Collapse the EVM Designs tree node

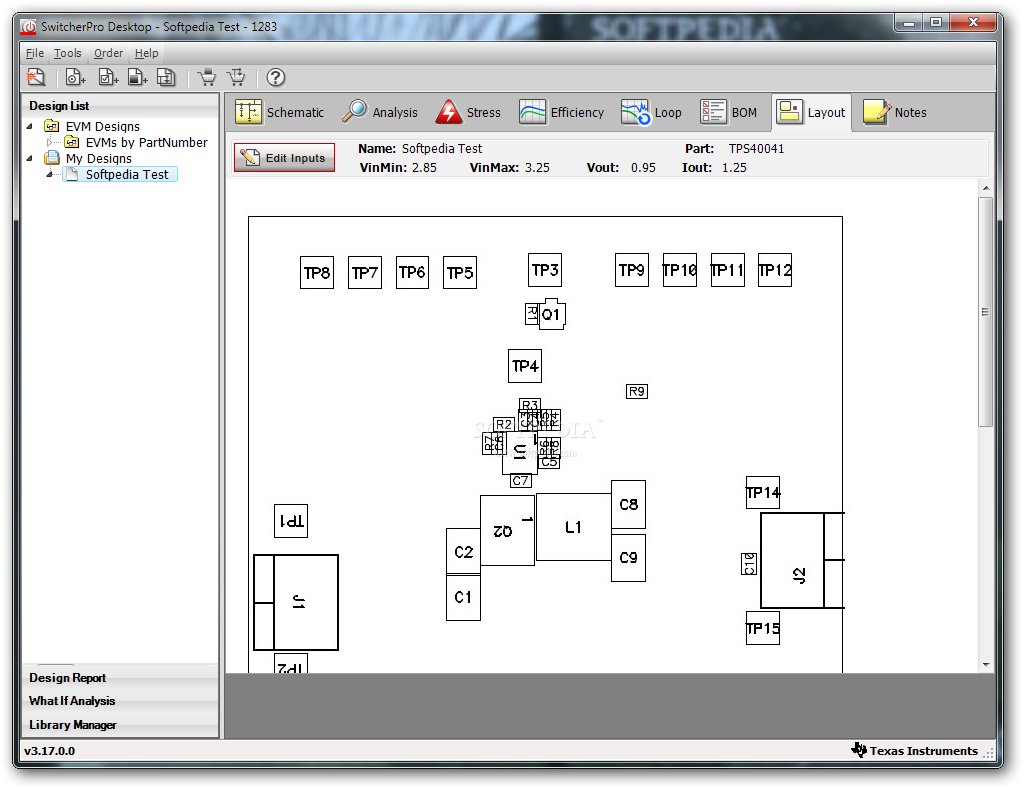pos(29,126)
